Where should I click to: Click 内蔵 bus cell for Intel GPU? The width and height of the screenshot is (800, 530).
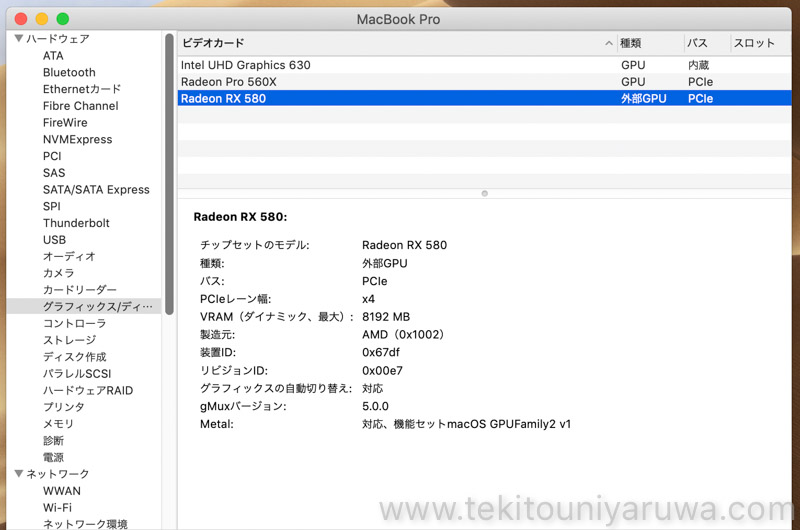point(698,65)
